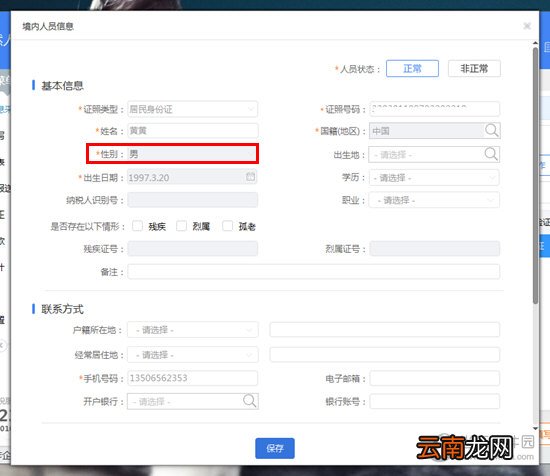Tick the 残疾 checkbox
The image size is (550, 476).
137,226
